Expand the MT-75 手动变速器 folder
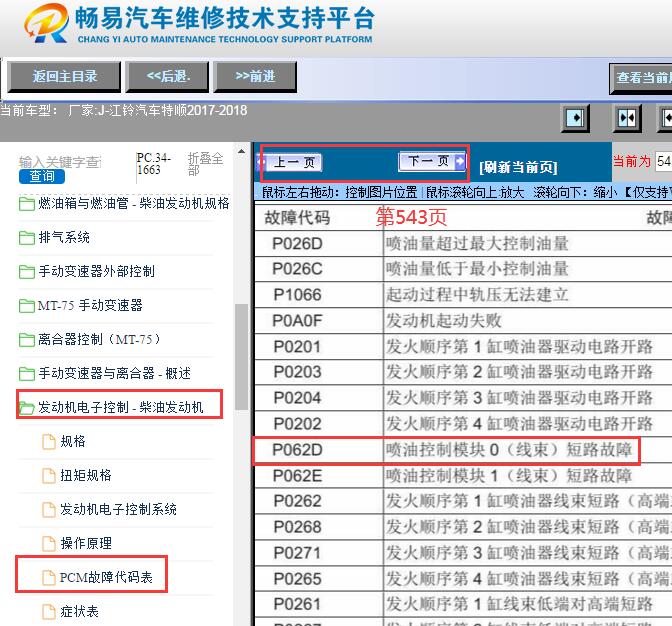 pyautogui.click(x=90, y=305)
